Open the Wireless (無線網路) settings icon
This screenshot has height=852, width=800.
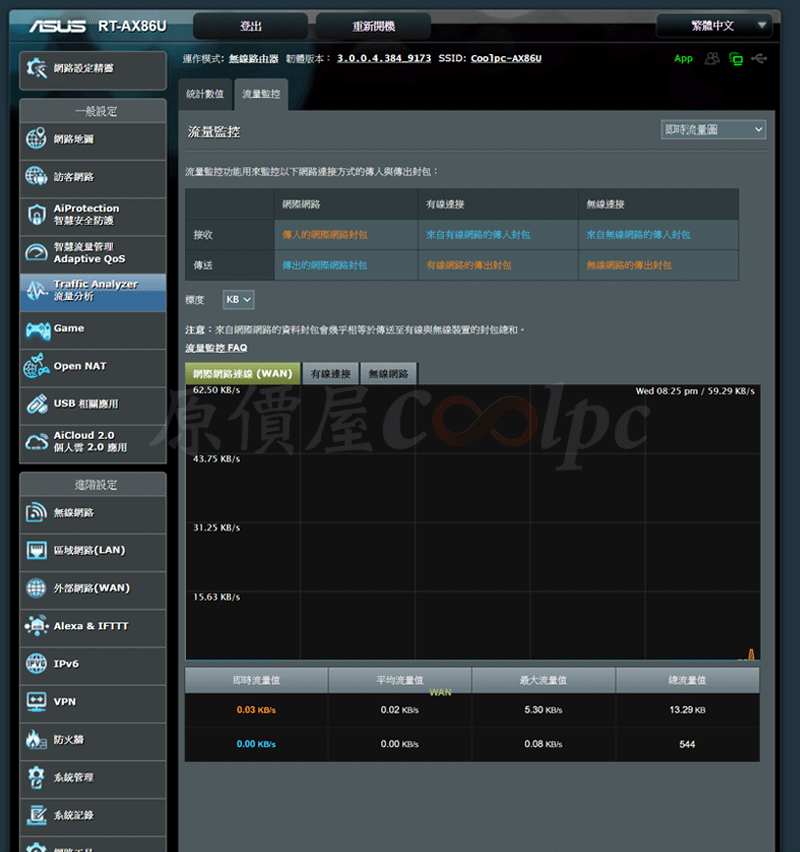coord(36,512)
